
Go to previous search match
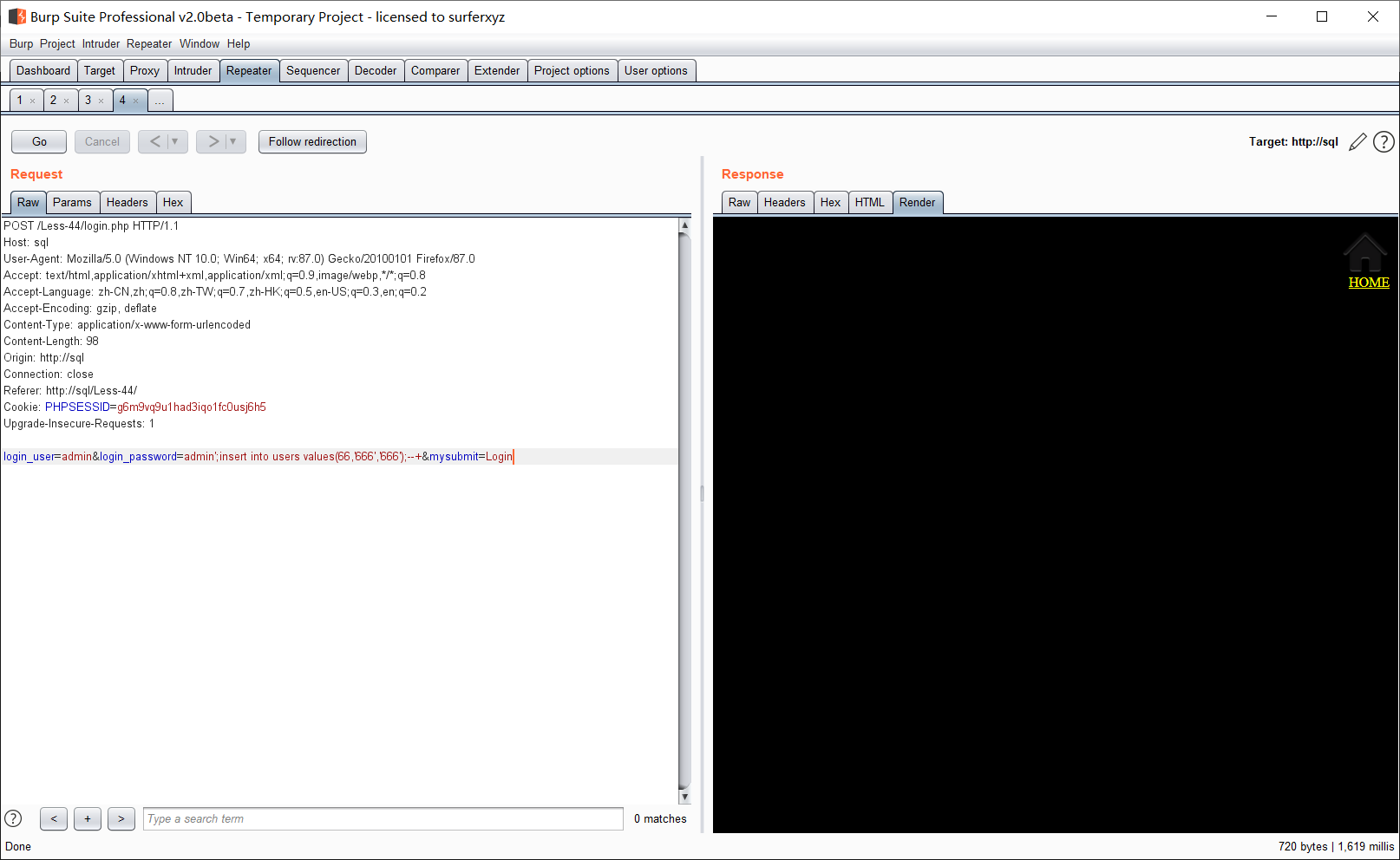pos(54,818)
